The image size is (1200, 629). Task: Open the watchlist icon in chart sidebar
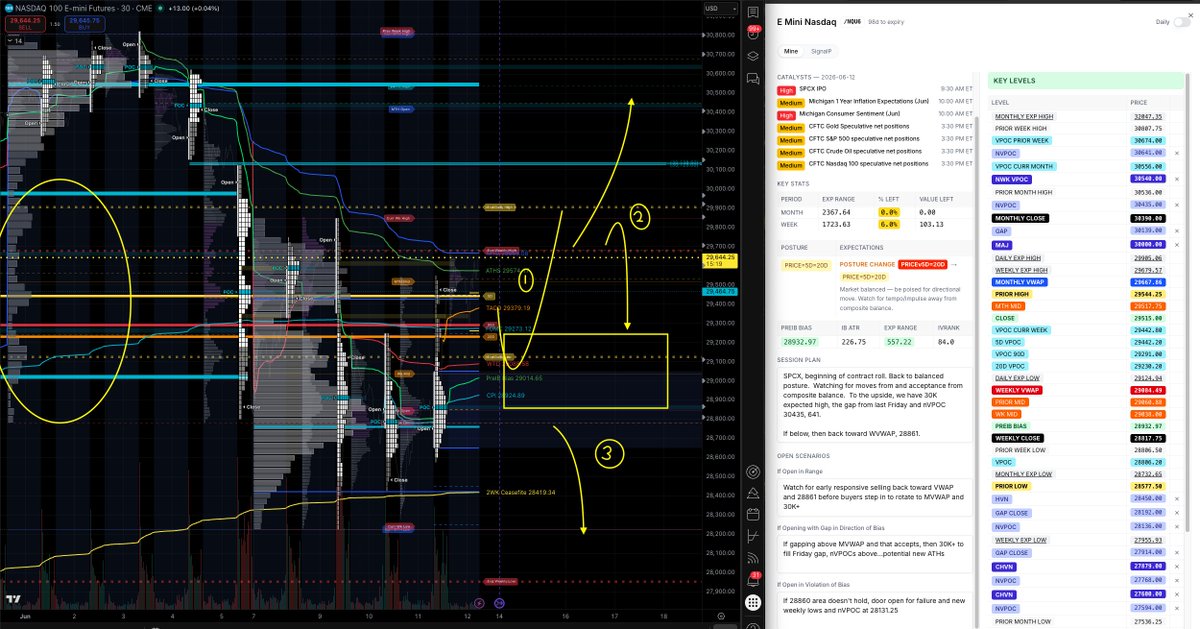pyautogui.click(x=753, y=11)
